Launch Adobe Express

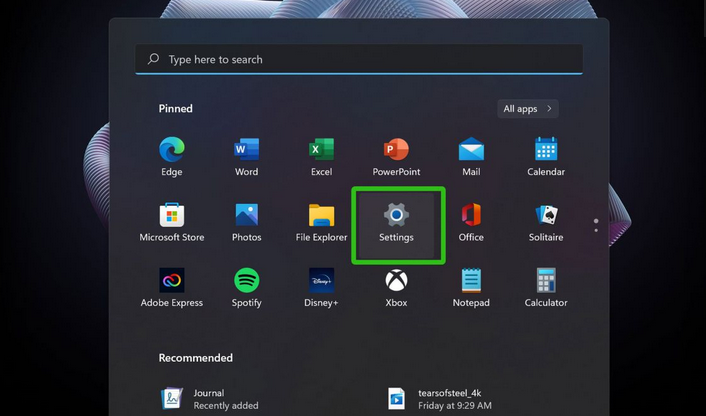172,288
